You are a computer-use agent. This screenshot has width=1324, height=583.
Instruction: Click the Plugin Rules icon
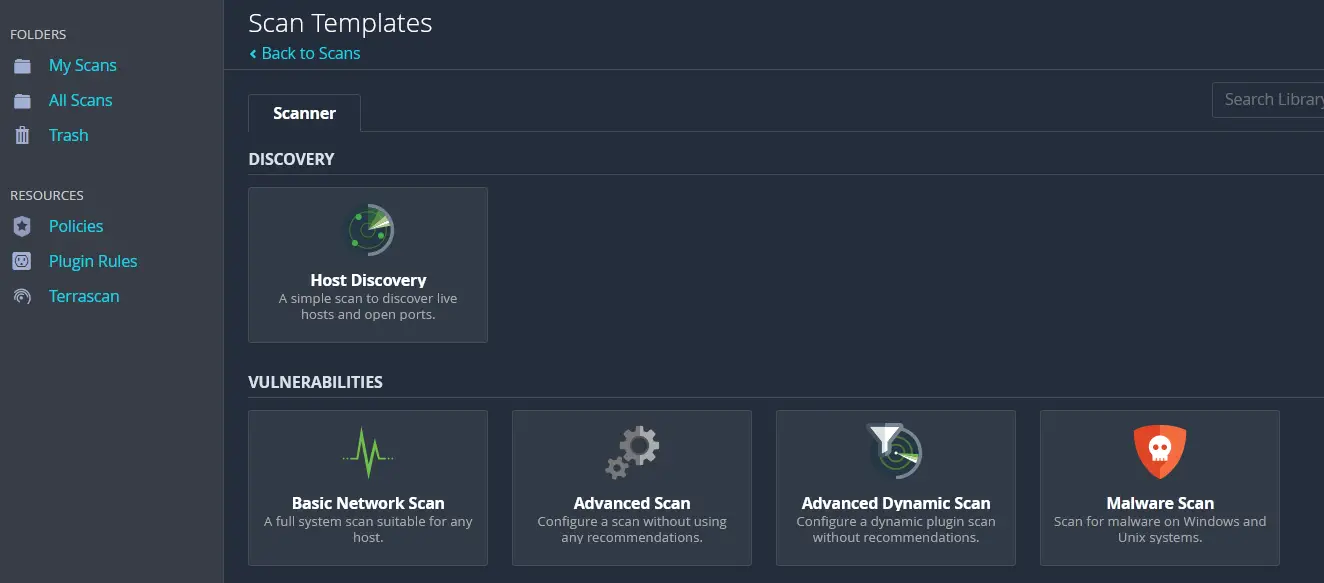point(22,261)
